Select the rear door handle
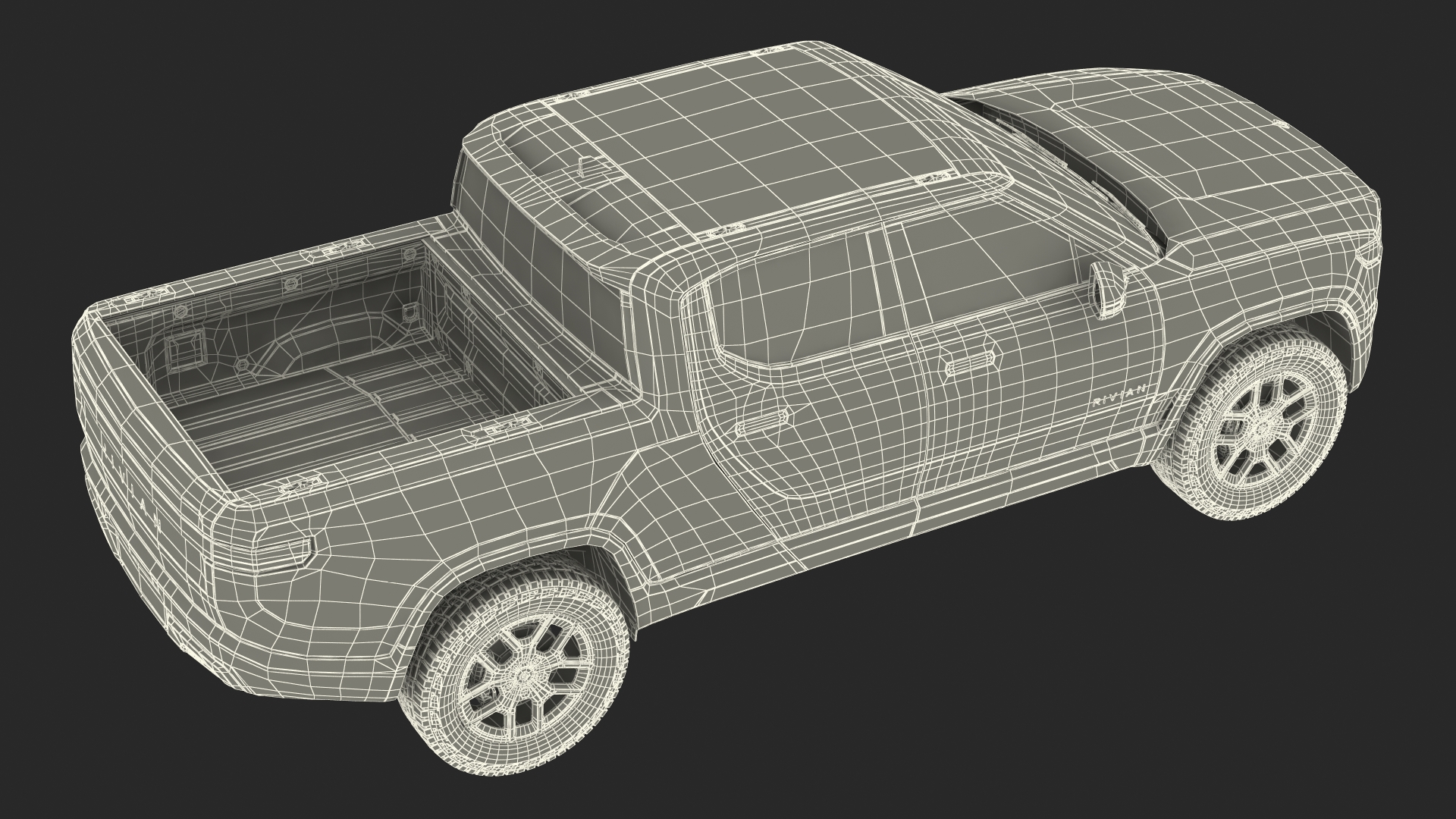Screen dimensions: 1456x819 point(764,423)
